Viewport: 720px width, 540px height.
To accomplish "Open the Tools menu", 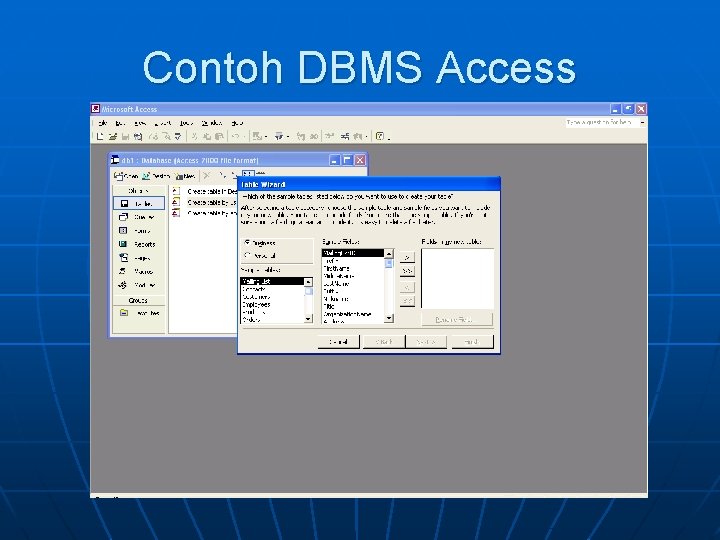I will coord(186,123).
